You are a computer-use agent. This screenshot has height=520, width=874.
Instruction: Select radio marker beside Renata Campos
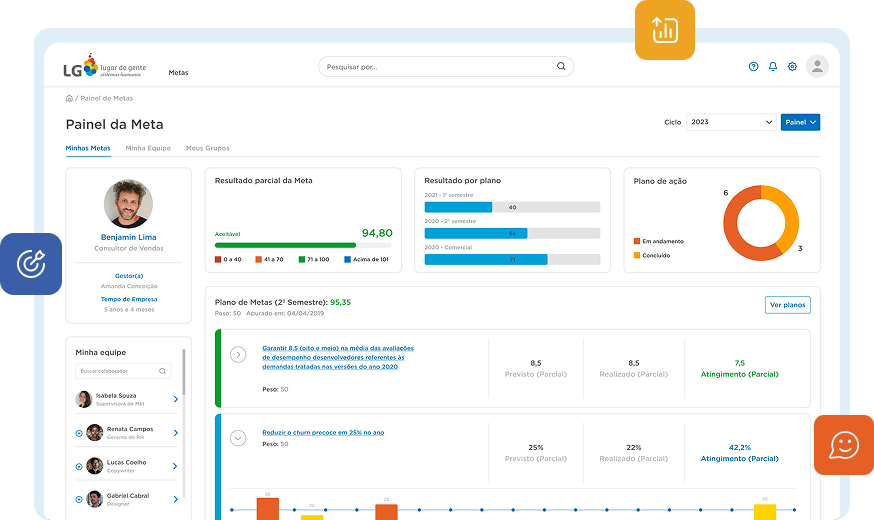coord(79,433)
